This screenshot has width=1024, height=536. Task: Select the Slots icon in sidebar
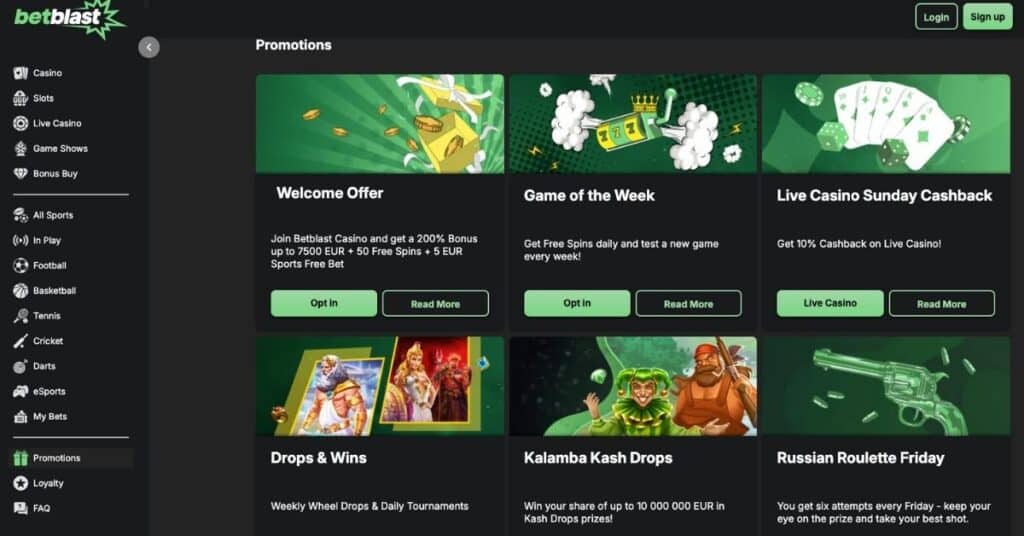pos(21,98)
